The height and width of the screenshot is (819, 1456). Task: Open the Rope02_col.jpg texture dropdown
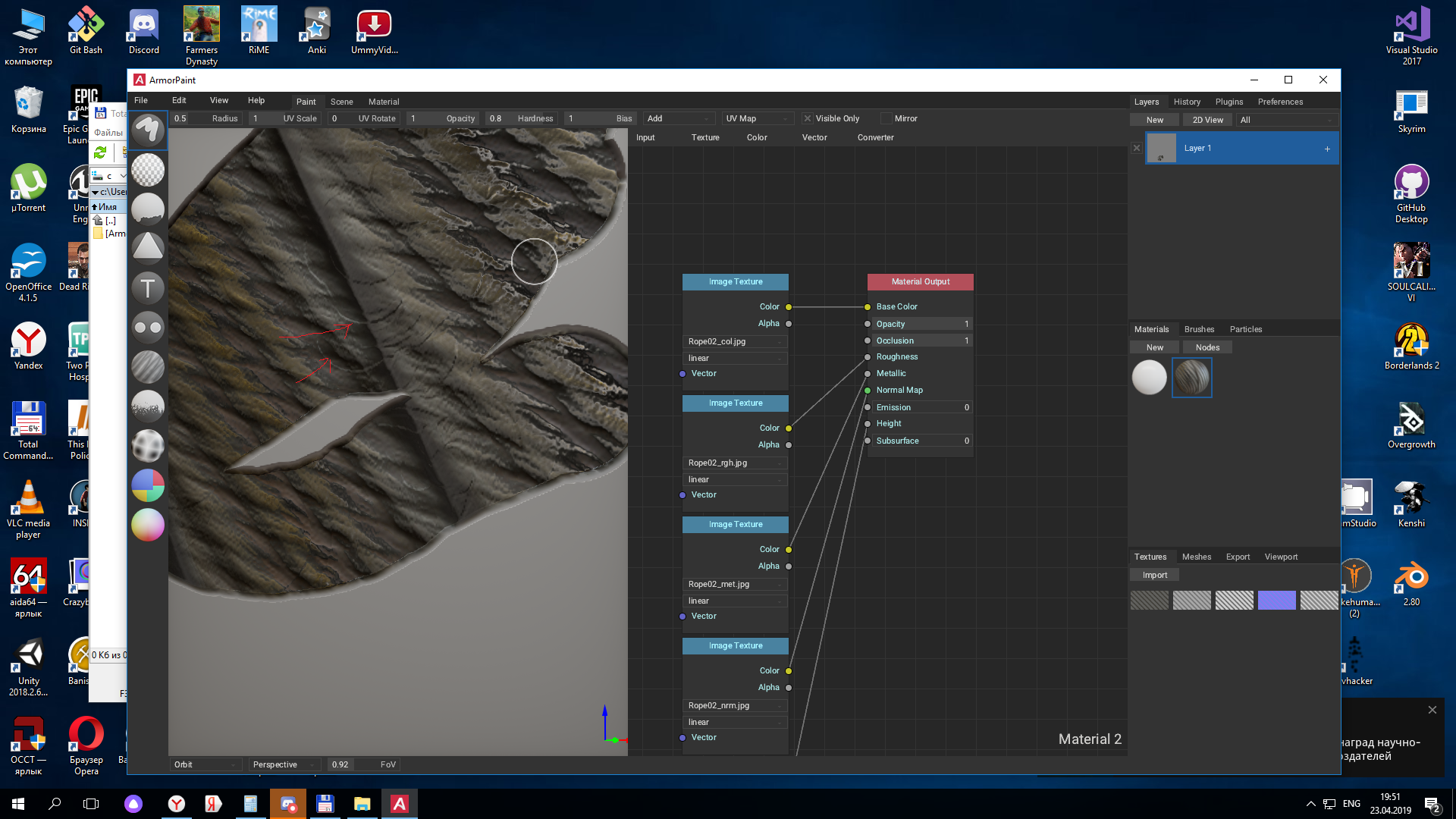pos(733,341)
